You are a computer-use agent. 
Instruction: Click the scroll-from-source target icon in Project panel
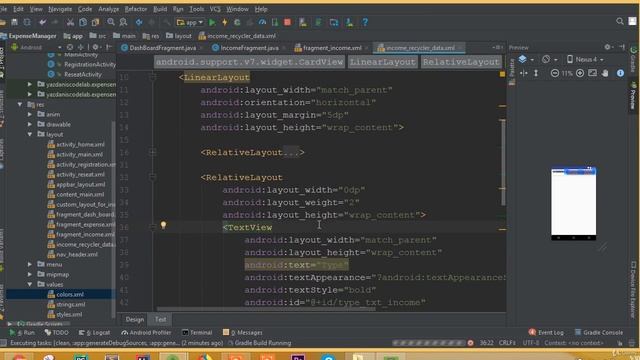[x=70, y=47]
